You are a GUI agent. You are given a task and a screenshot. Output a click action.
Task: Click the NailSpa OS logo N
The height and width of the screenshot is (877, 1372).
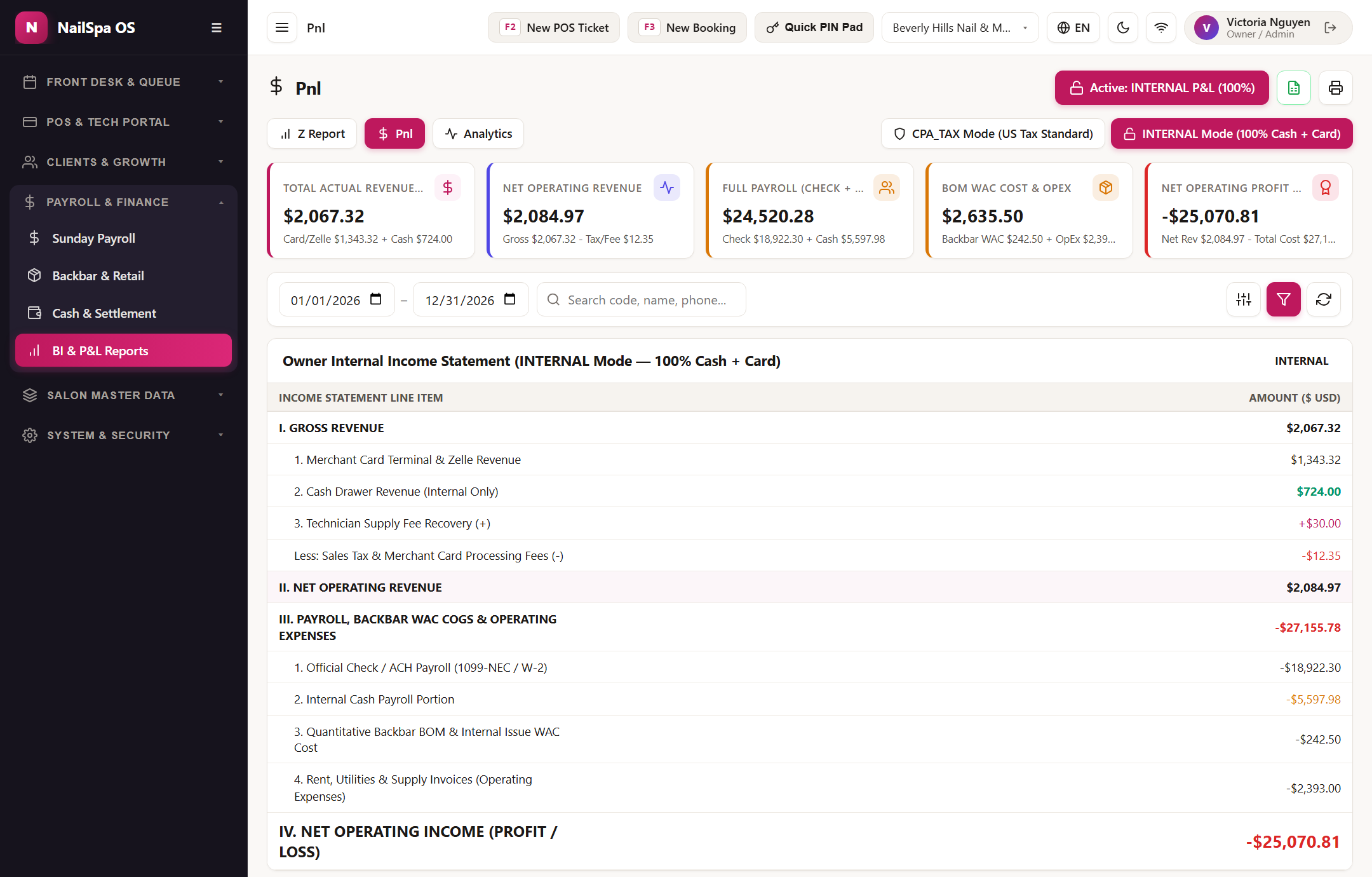[x=31, y=28]
